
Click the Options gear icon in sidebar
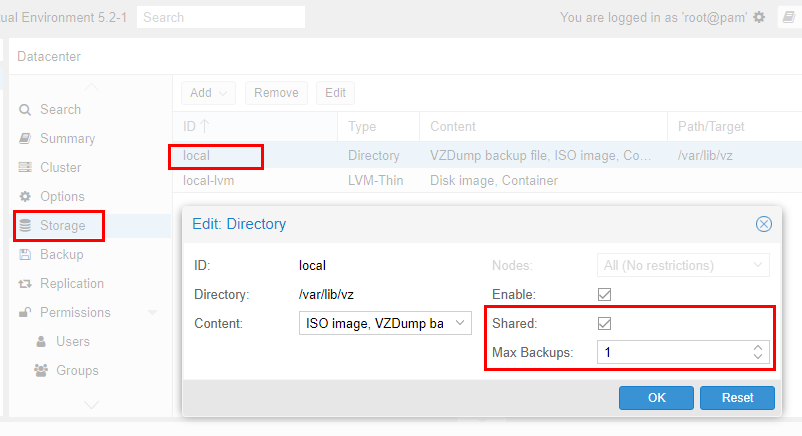point(26,197)
